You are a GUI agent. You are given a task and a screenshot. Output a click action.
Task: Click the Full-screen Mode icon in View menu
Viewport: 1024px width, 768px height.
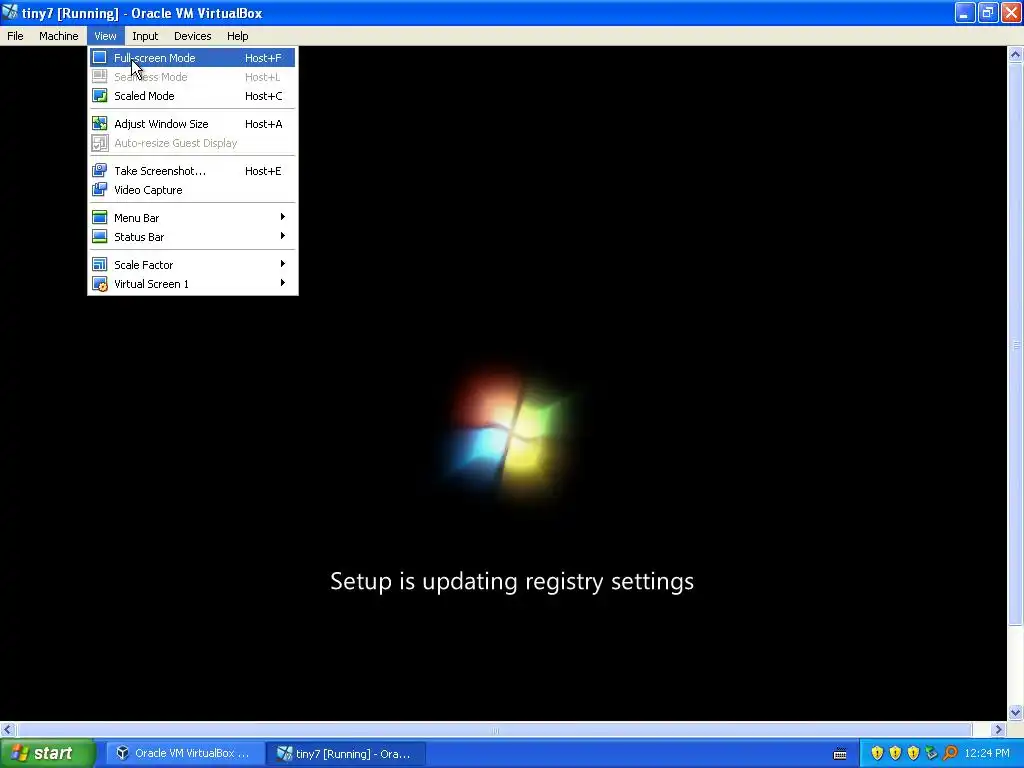point(99,57)
